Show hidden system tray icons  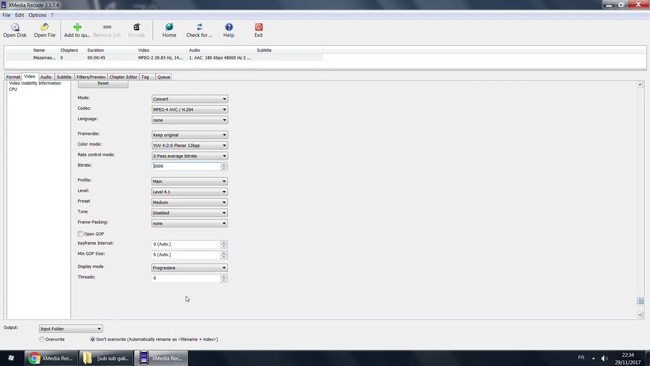(594, 358)
